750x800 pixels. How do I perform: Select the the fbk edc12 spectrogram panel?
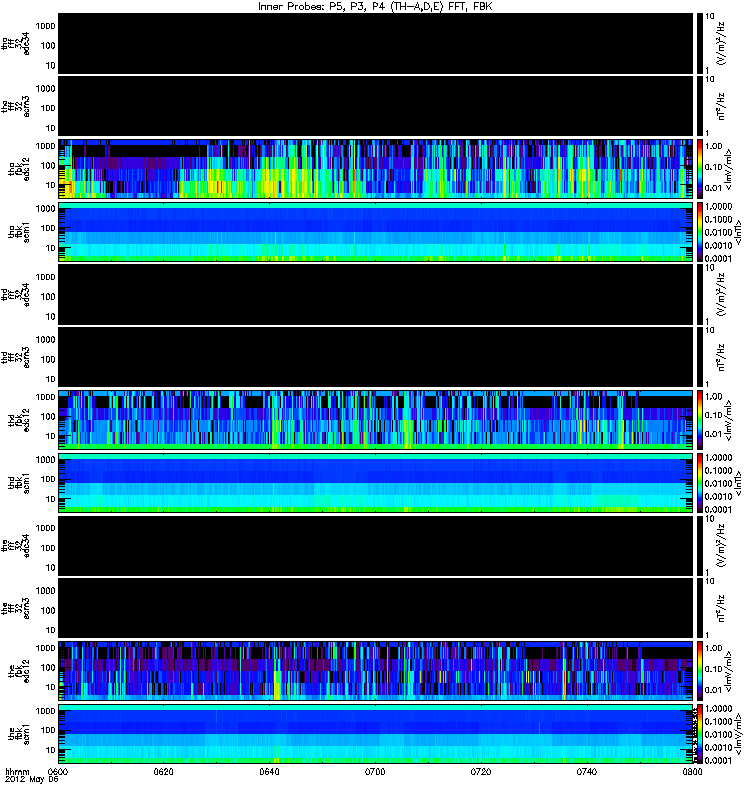pos(376,671)
